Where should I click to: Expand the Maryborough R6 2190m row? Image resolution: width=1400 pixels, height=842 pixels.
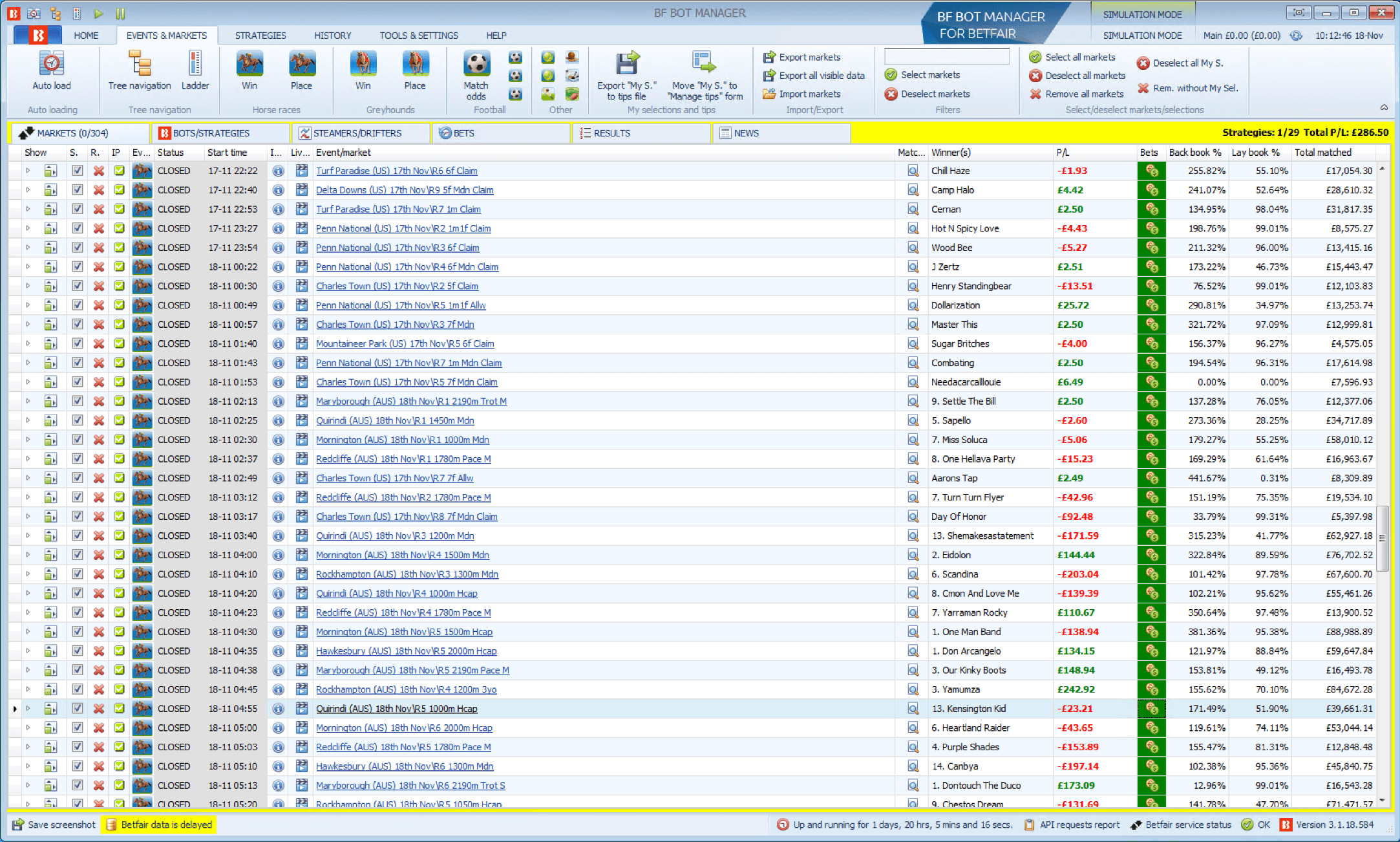point(28,785)
